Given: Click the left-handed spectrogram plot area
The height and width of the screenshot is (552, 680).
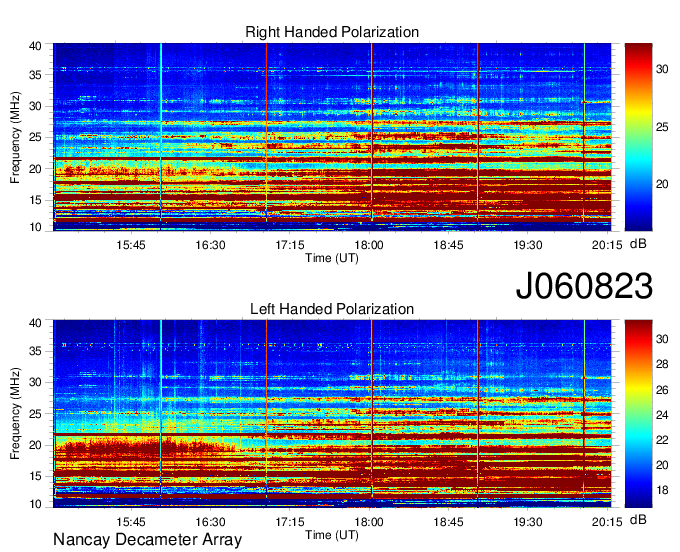Looking at the screenshot, I should coord(332,414).
